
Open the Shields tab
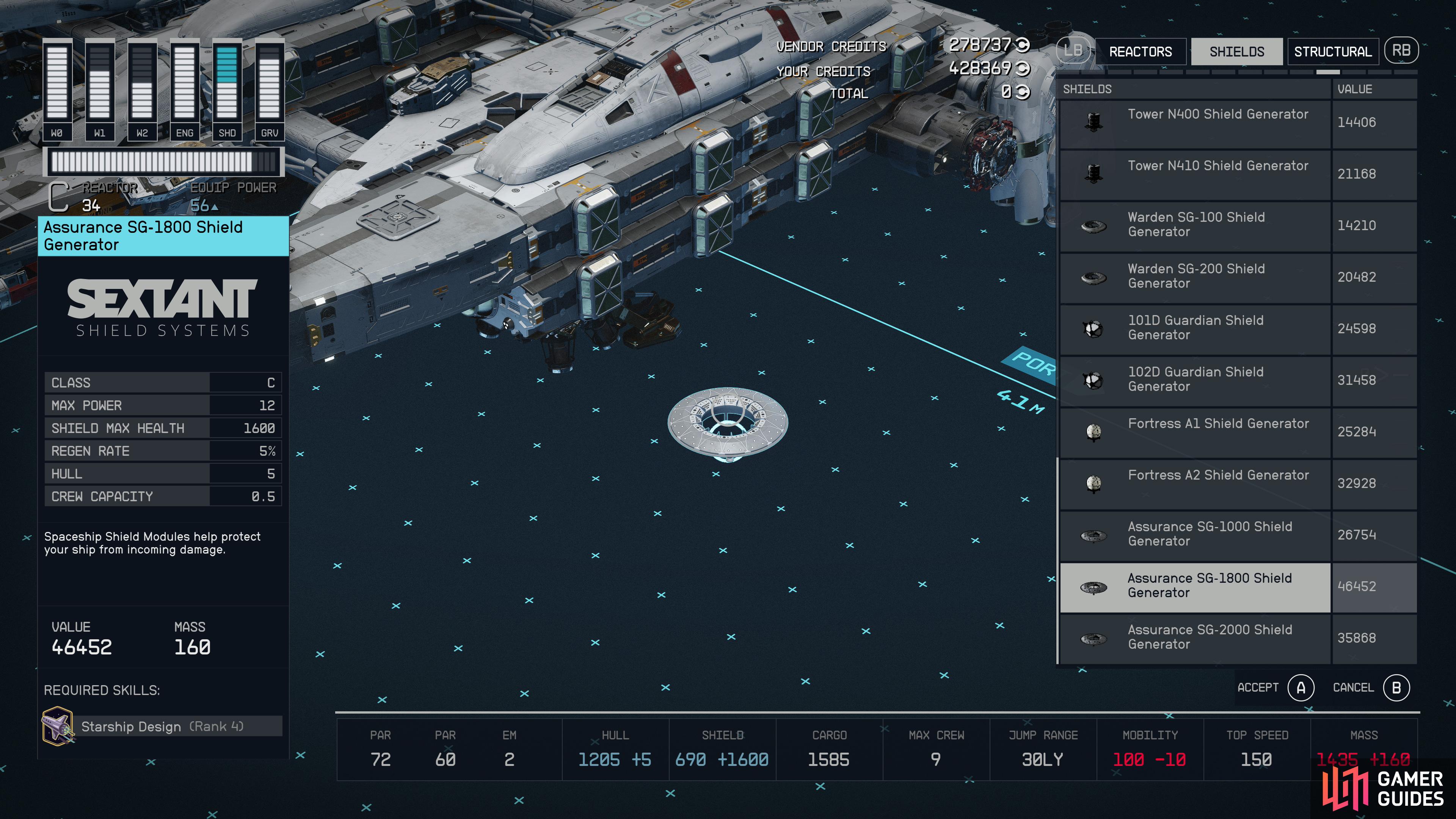click(x=1237, y=52)
